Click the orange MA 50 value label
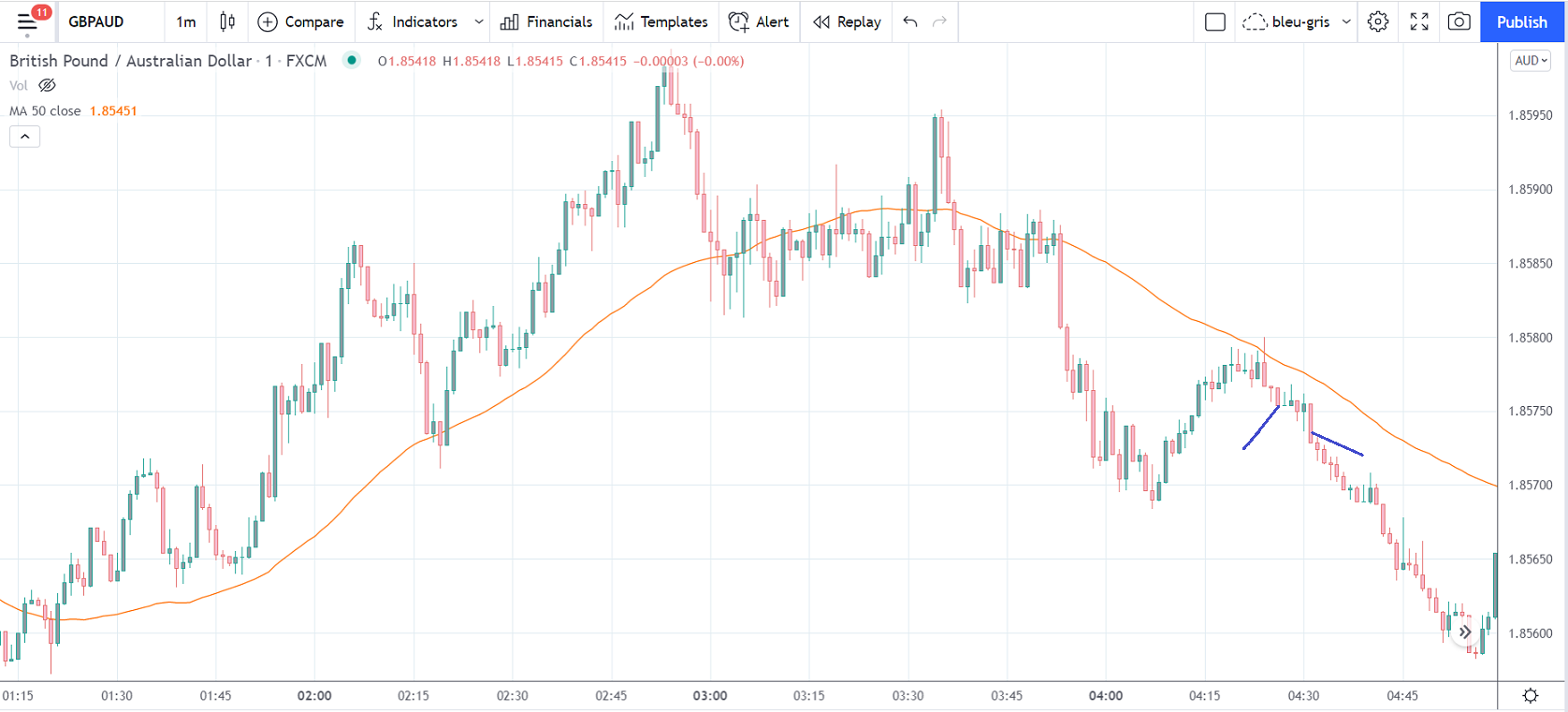Viewport: 1568px width, 712px height. (x=113, y=110)
